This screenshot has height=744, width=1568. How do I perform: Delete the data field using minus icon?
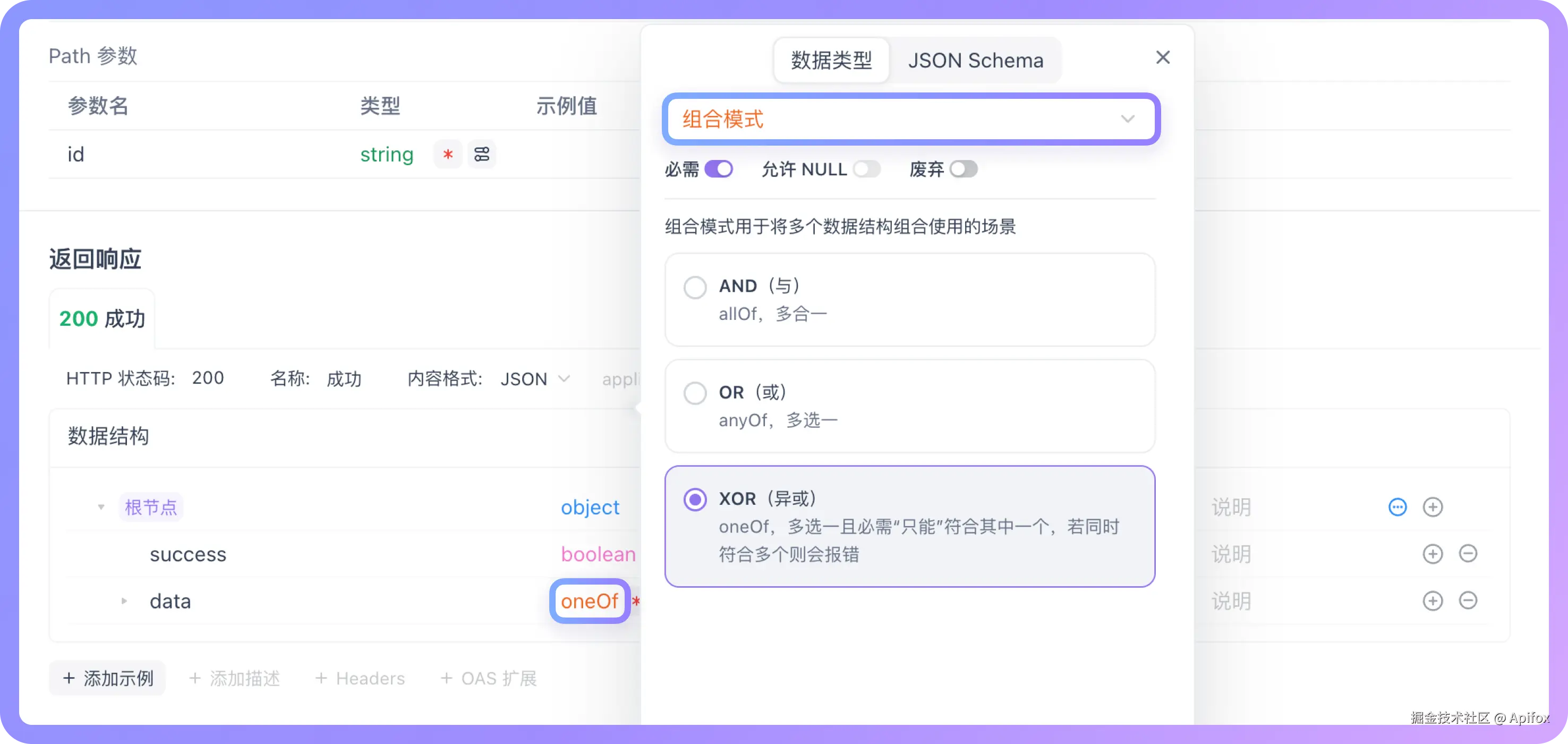pos(1469,601)
